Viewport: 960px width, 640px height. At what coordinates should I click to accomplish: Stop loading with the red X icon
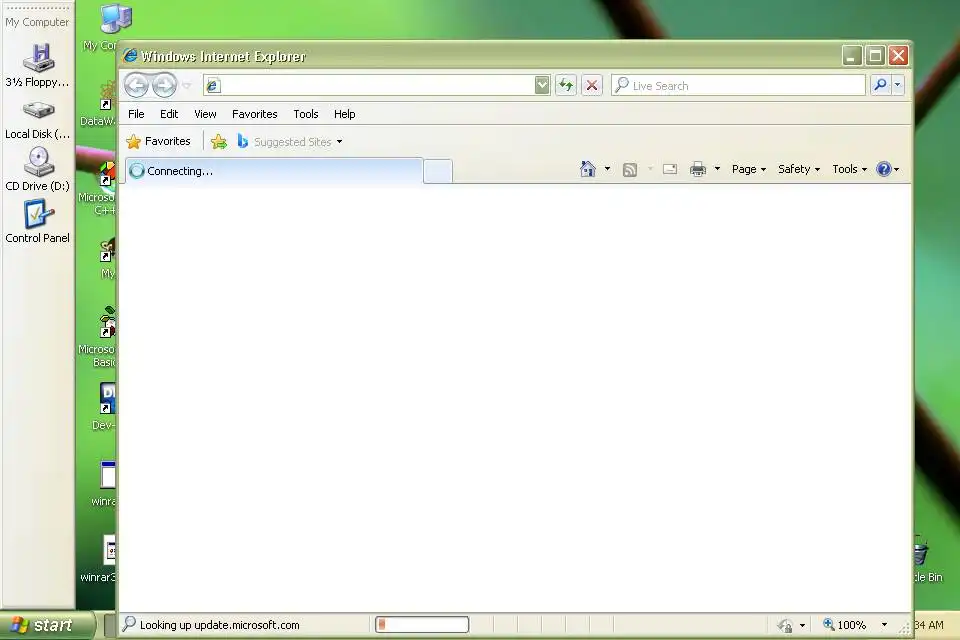point(592,85)
